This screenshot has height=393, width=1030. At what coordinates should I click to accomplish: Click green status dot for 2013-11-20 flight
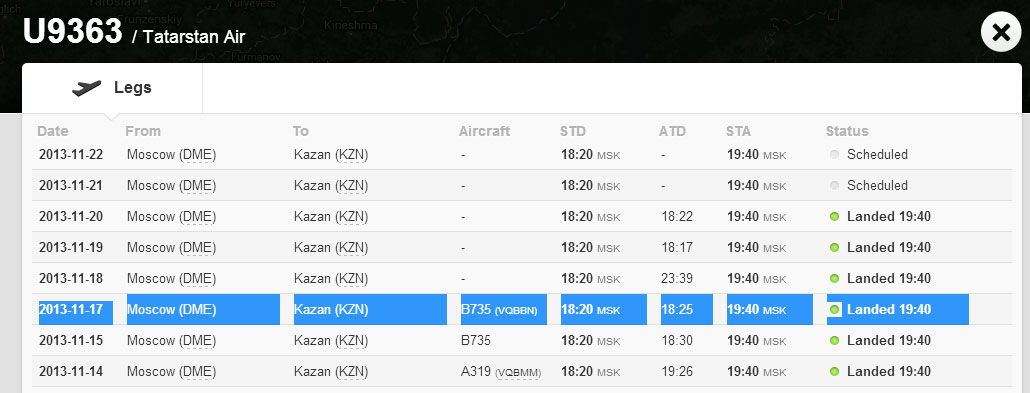[834, 217]
